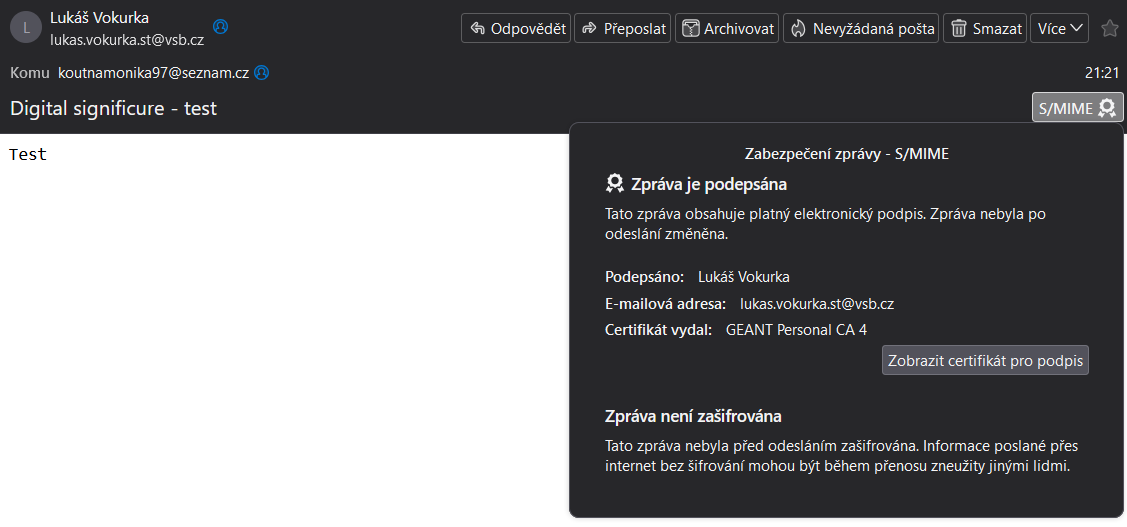Image resolution: width=1127 pixels, height=527 pixels.
Task: Click sender address lukas.vokurka.st@vsb.cz in header
Action: [127, 40]
